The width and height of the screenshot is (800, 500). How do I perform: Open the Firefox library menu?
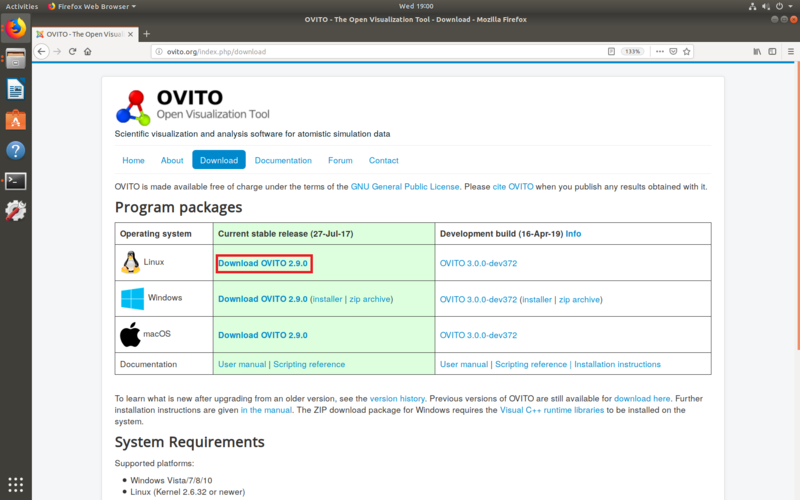[757, 52]
